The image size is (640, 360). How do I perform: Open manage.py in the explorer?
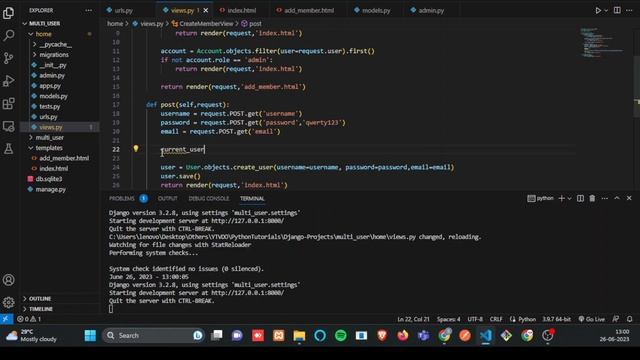50,189
